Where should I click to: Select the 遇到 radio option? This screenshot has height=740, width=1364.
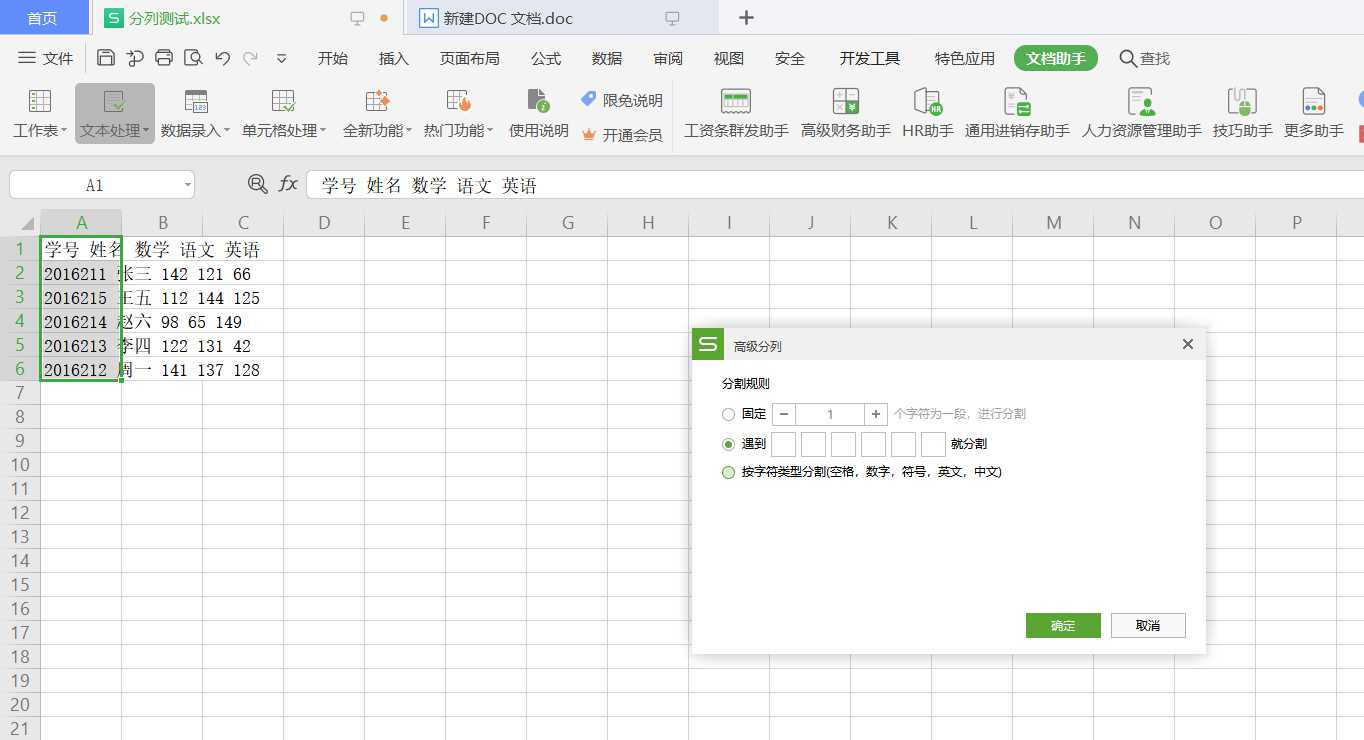[728, 444]
